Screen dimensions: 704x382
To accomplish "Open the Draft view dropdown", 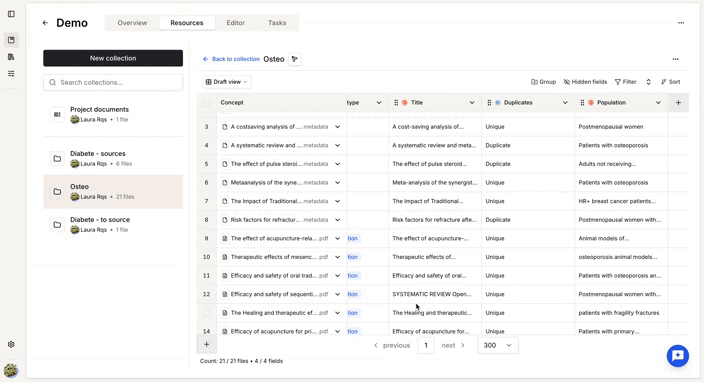I will pos(226,82).
